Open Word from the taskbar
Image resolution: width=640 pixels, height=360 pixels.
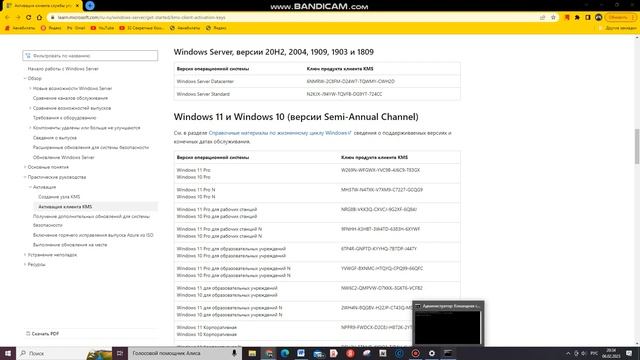click(301, 353)
